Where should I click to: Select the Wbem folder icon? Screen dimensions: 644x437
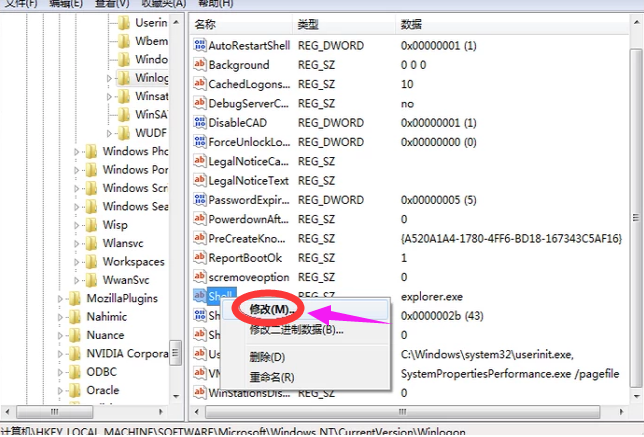(124, 41)
